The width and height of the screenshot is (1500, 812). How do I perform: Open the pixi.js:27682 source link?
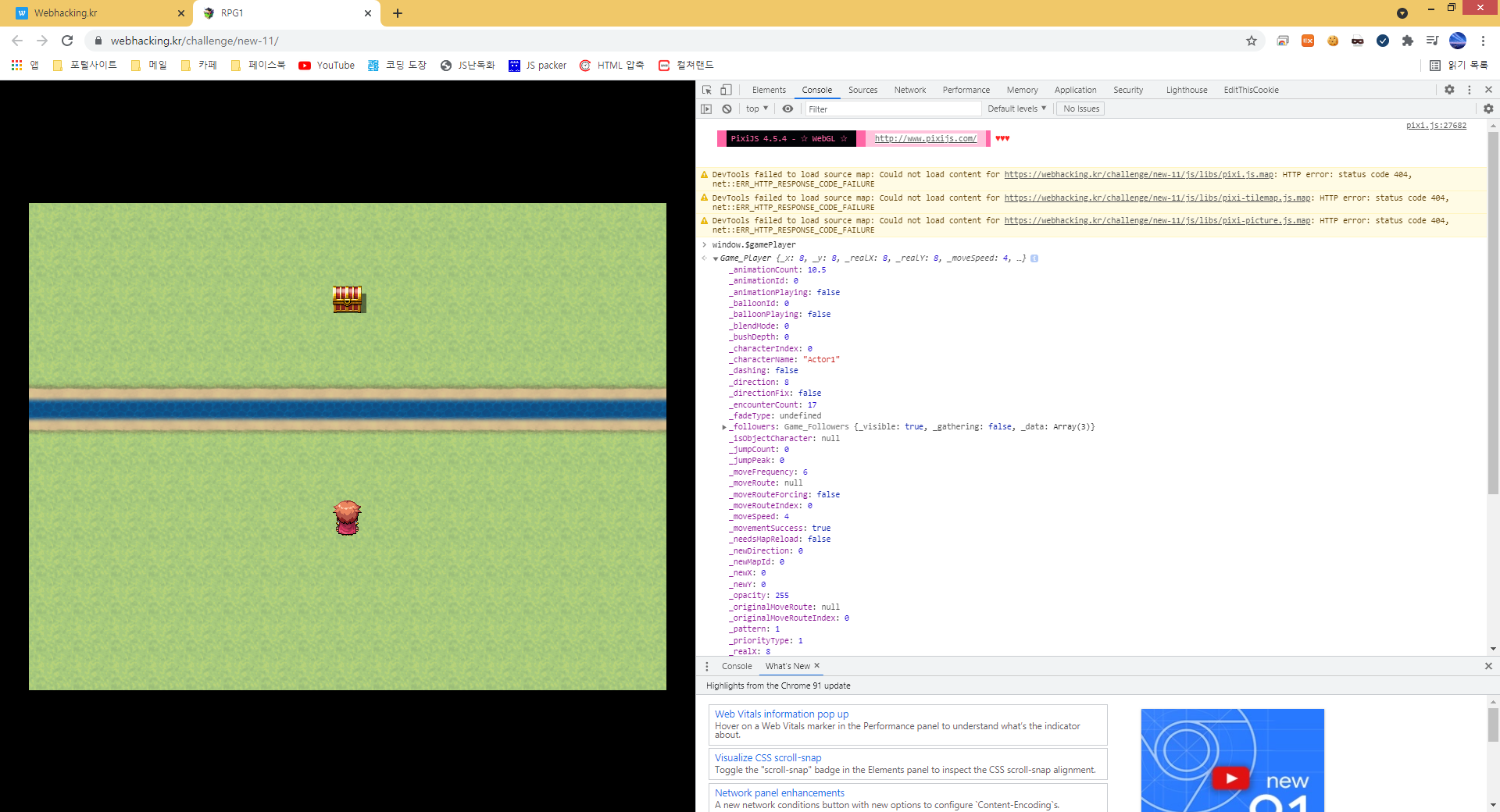click(x=1436, y=125)
